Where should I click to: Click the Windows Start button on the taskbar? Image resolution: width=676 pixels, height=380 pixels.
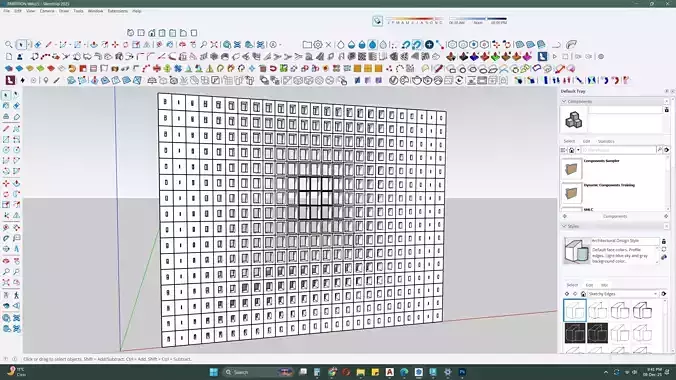point(213,372)
